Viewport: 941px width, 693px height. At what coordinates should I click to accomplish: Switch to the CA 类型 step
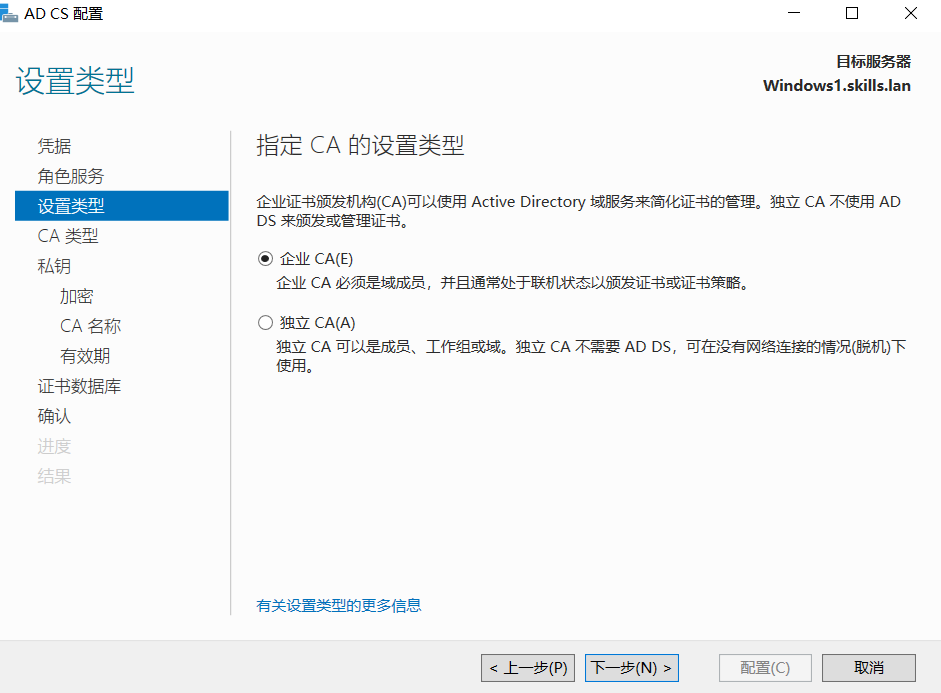pos(68,236)
